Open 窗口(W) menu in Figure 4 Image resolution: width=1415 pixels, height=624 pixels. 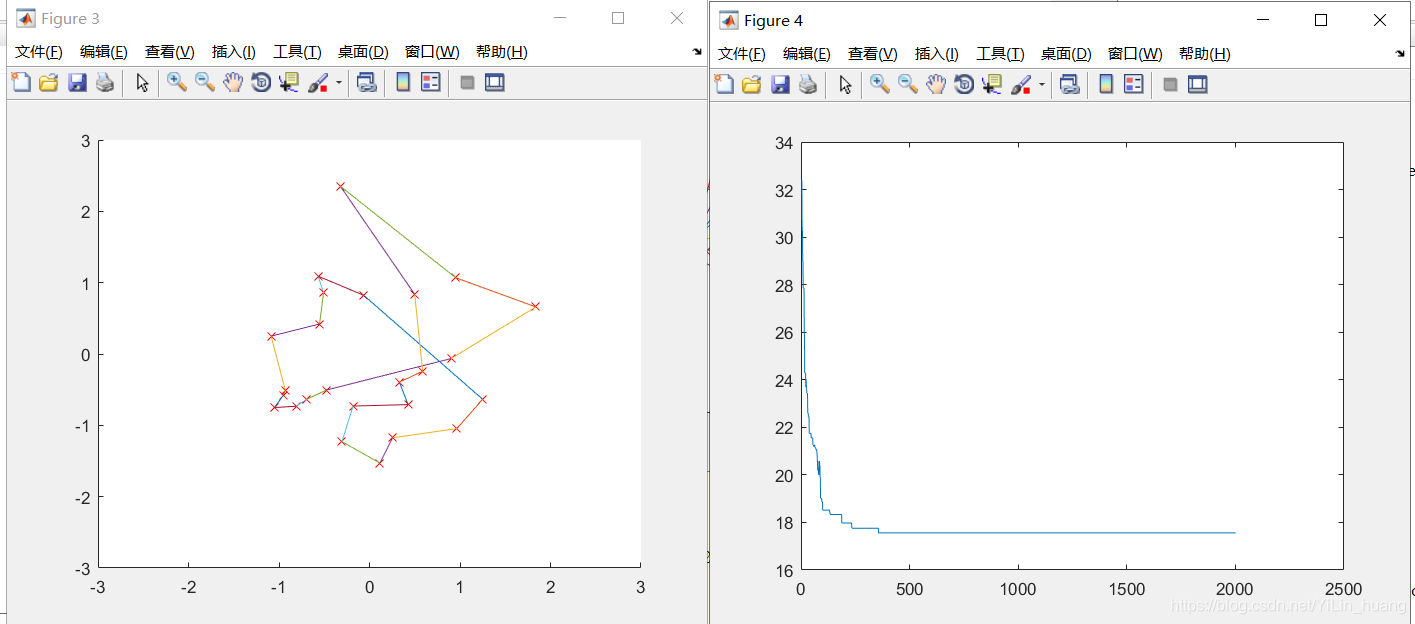click(1135, 54)
